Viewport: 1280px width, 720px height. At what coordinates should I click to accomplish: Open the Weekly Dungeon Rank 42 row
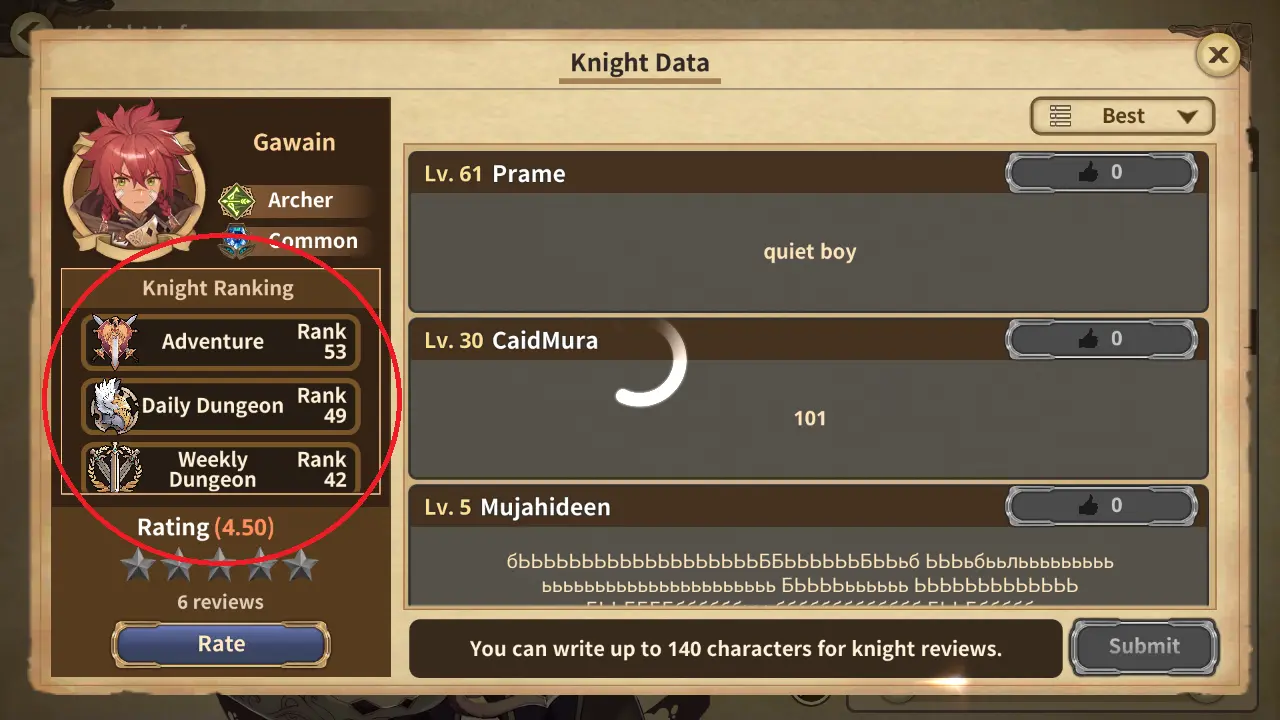click(220, 469)
